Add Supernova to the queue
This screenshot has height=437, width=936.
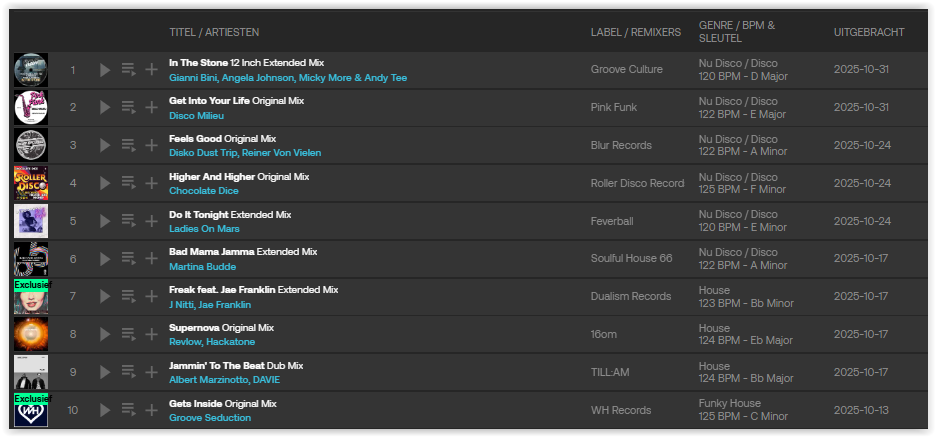click(x=128, y=334)
